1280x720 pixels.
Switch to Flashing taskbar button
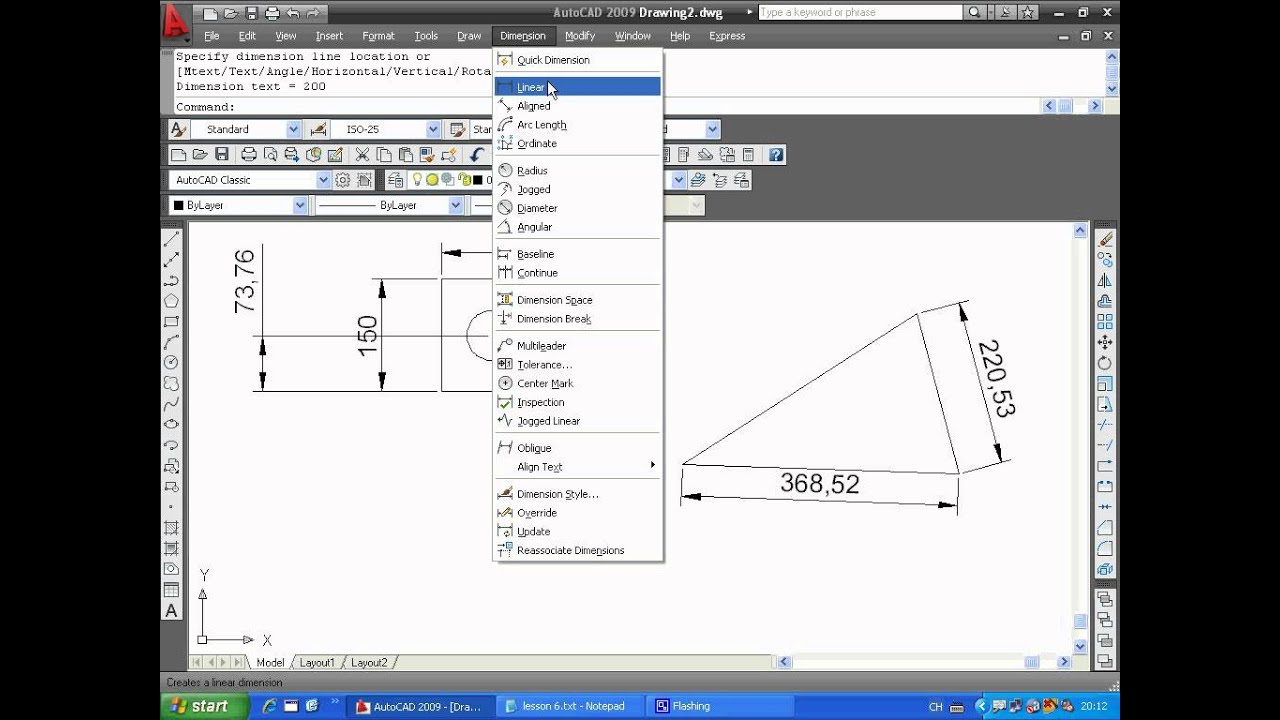coord(717,706)
